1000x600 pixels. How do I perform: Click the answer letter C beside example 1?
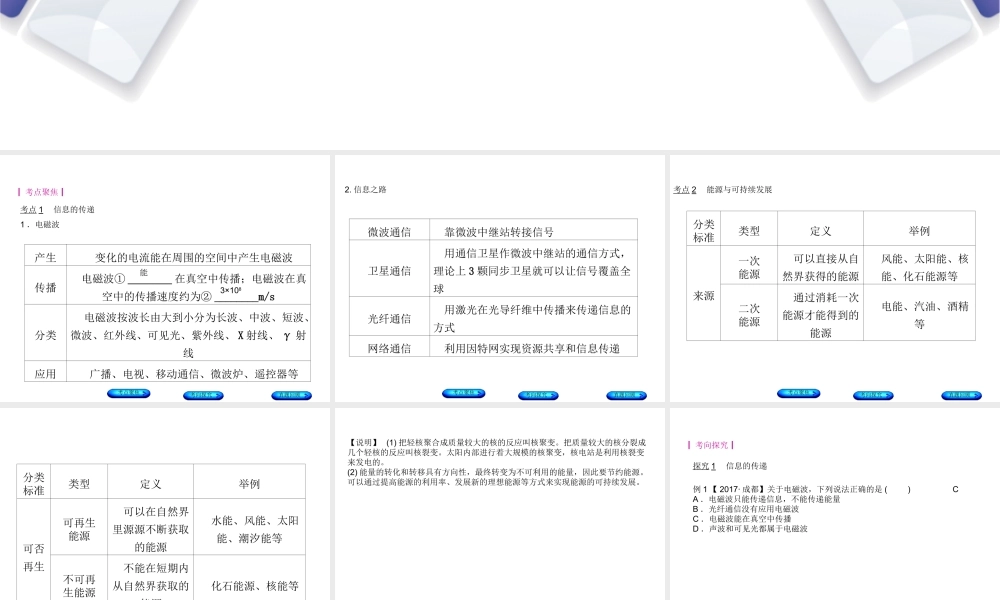pyautogui.click(x=955, y=489)
